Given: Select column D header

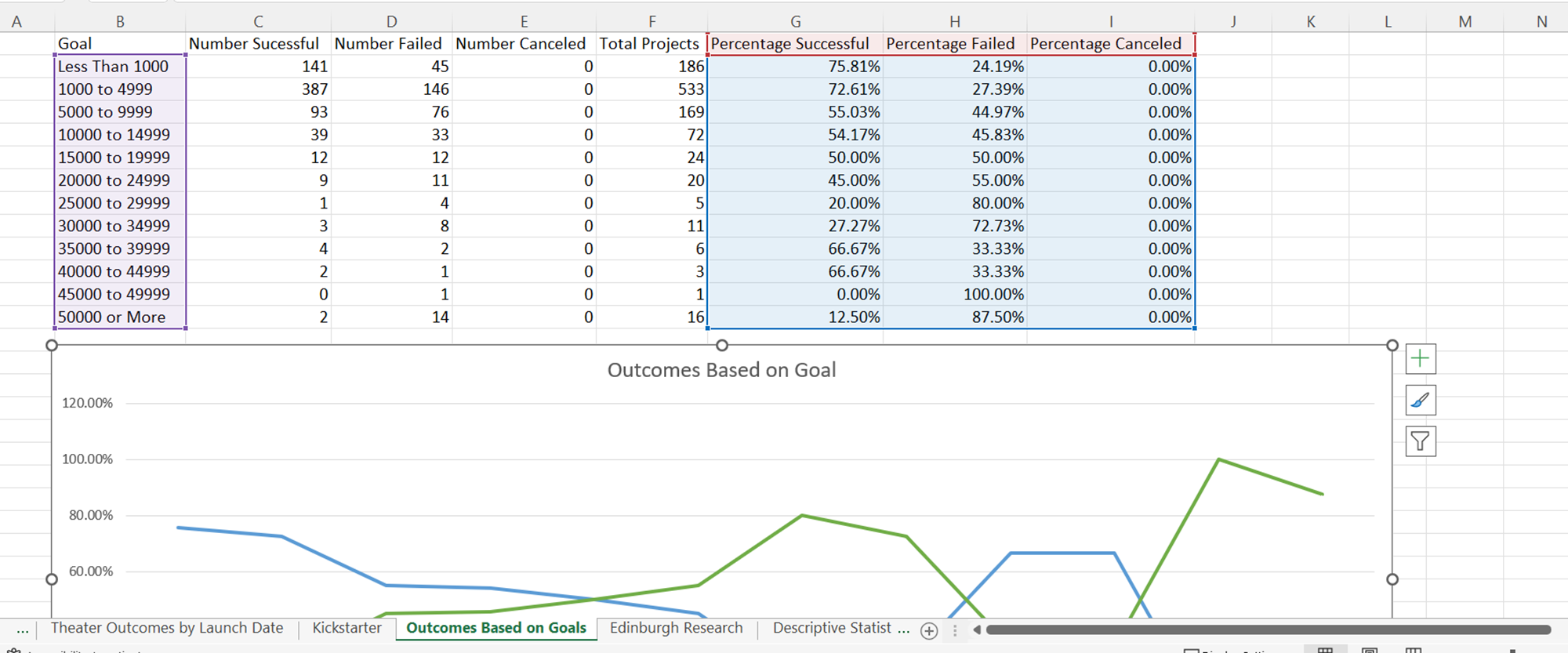Looking at the screenshot, I should [x=391, y=22].
